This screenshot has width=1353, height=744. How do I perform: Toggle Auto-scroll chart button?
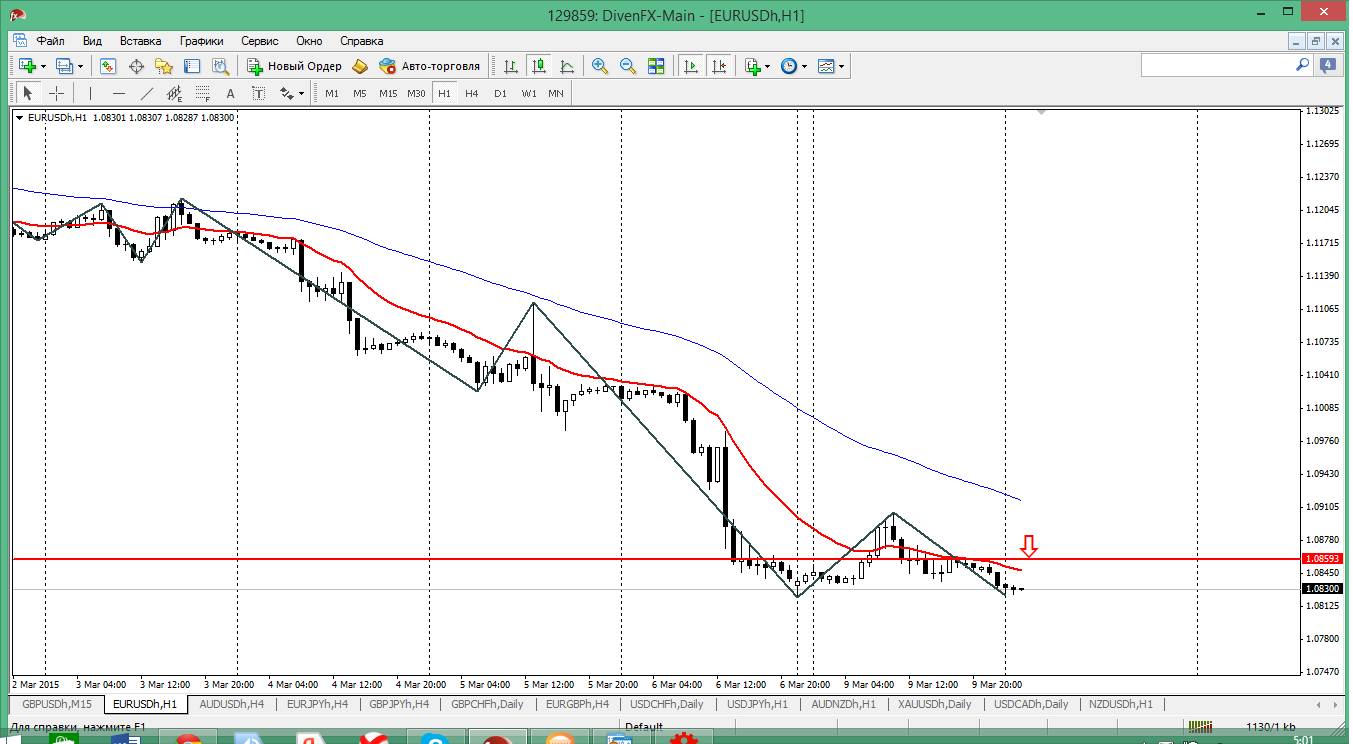690,66
